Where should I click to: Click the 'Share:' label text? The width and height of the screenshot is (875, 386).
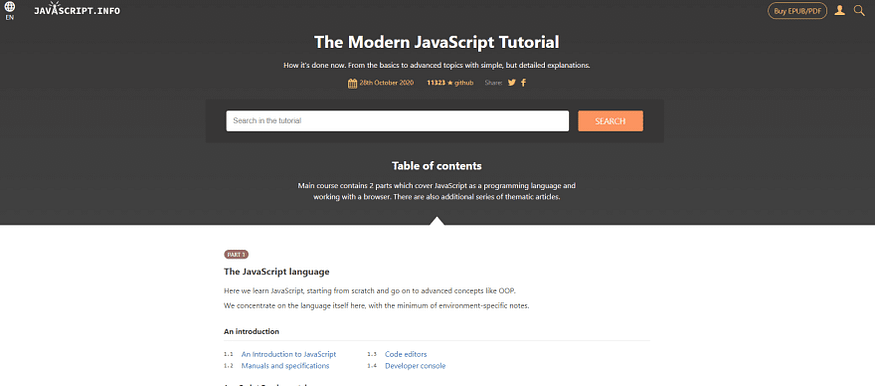(x=493, y=83)
